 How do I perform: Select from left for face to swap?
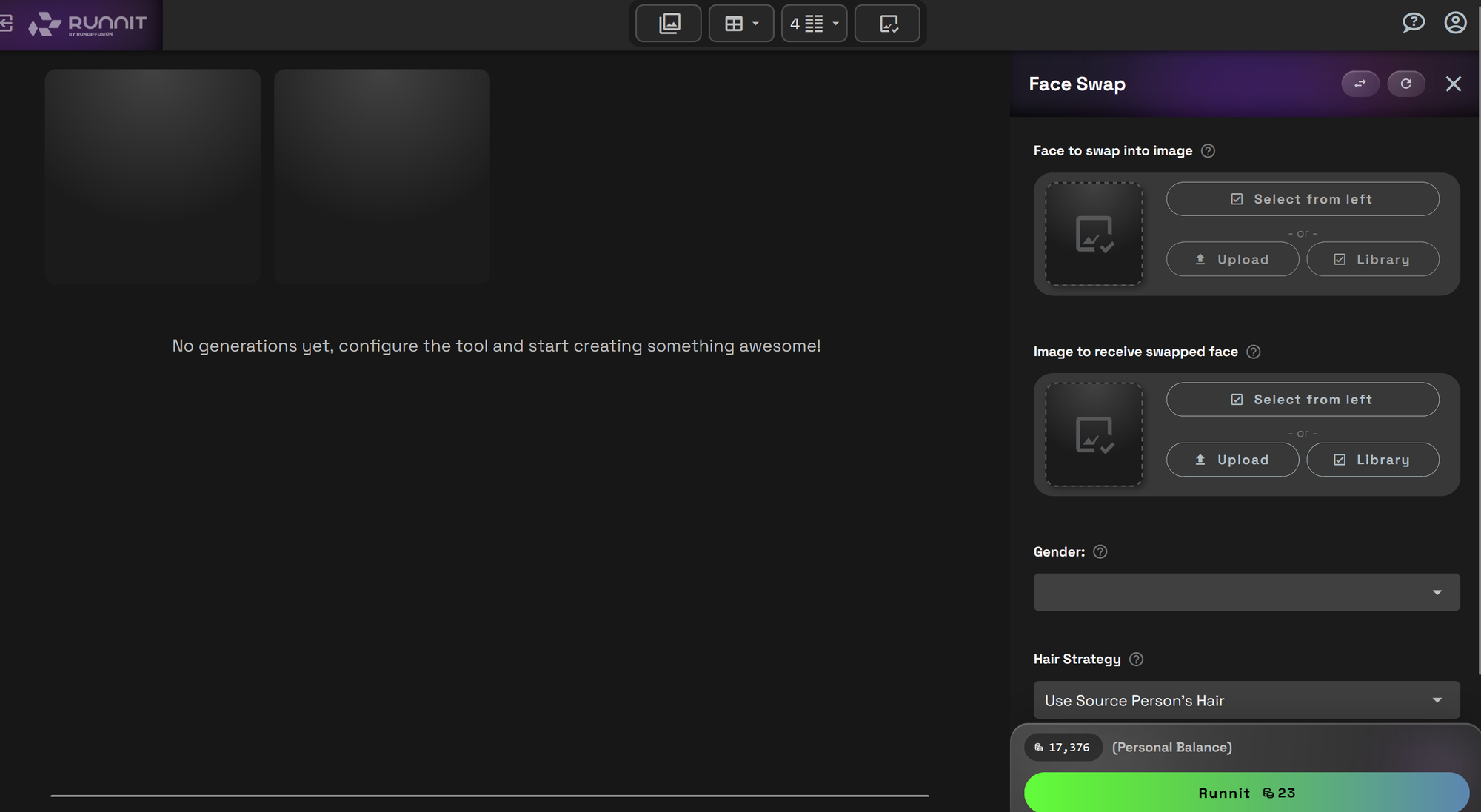(x=1302, y=199)
